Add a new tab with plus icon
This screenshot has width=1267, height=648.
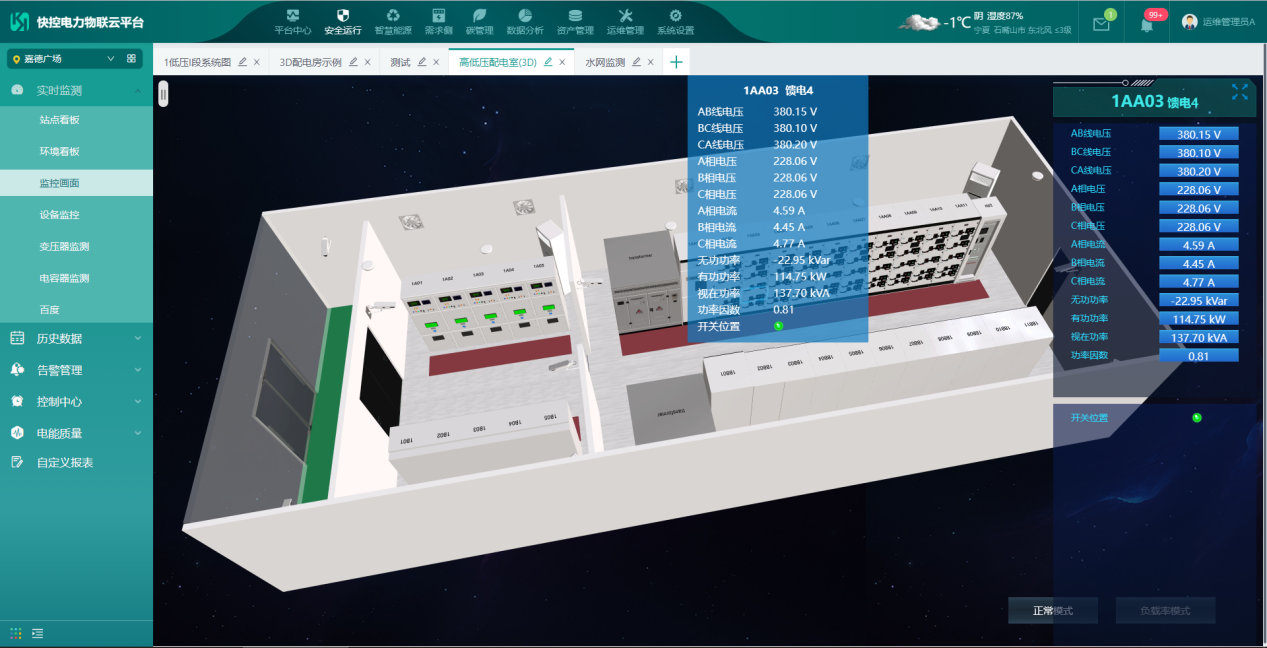click(x=676, y=62)
